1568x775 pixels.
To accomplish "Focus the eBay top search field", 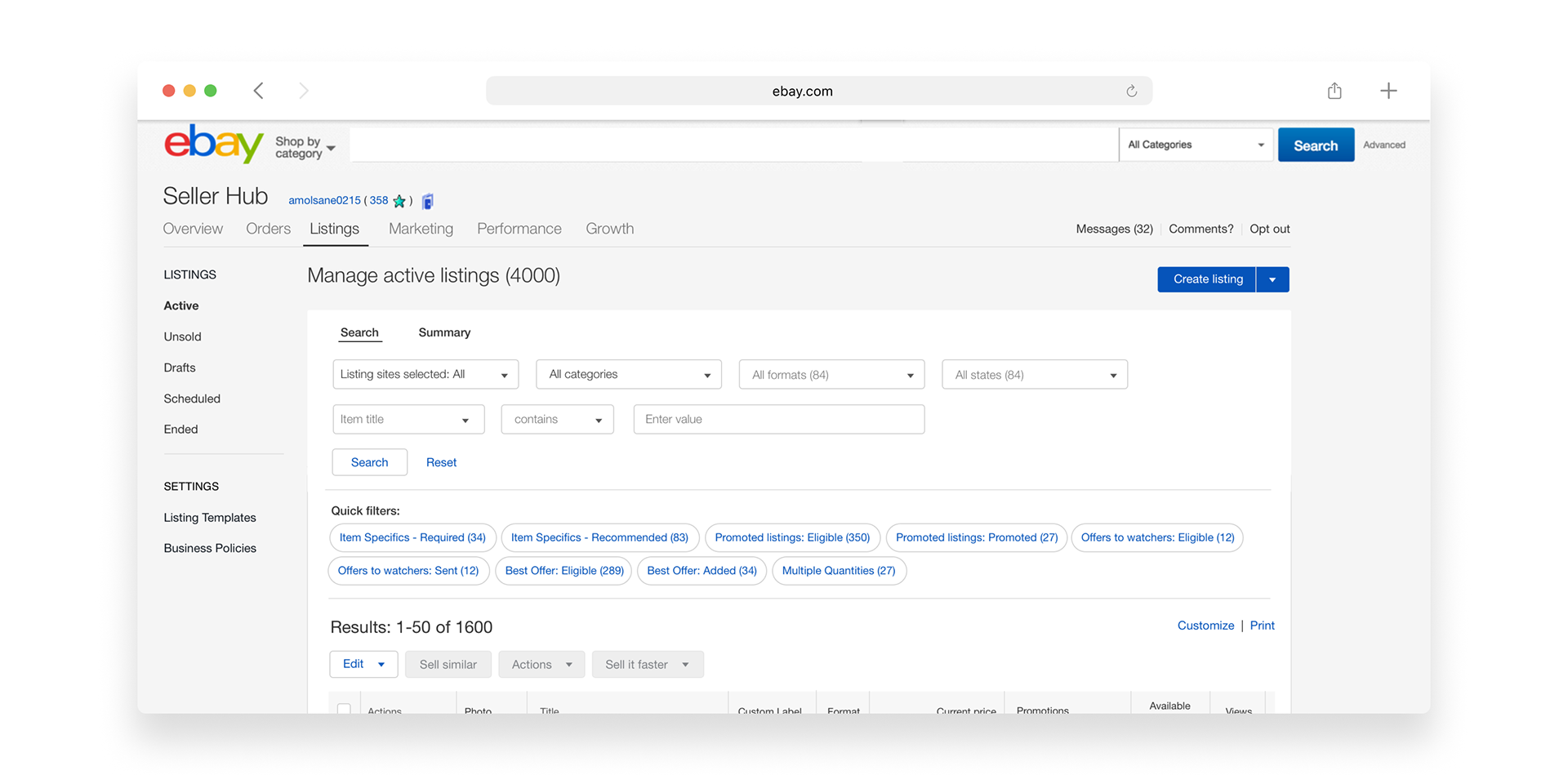I will click(x=733, y=145).
